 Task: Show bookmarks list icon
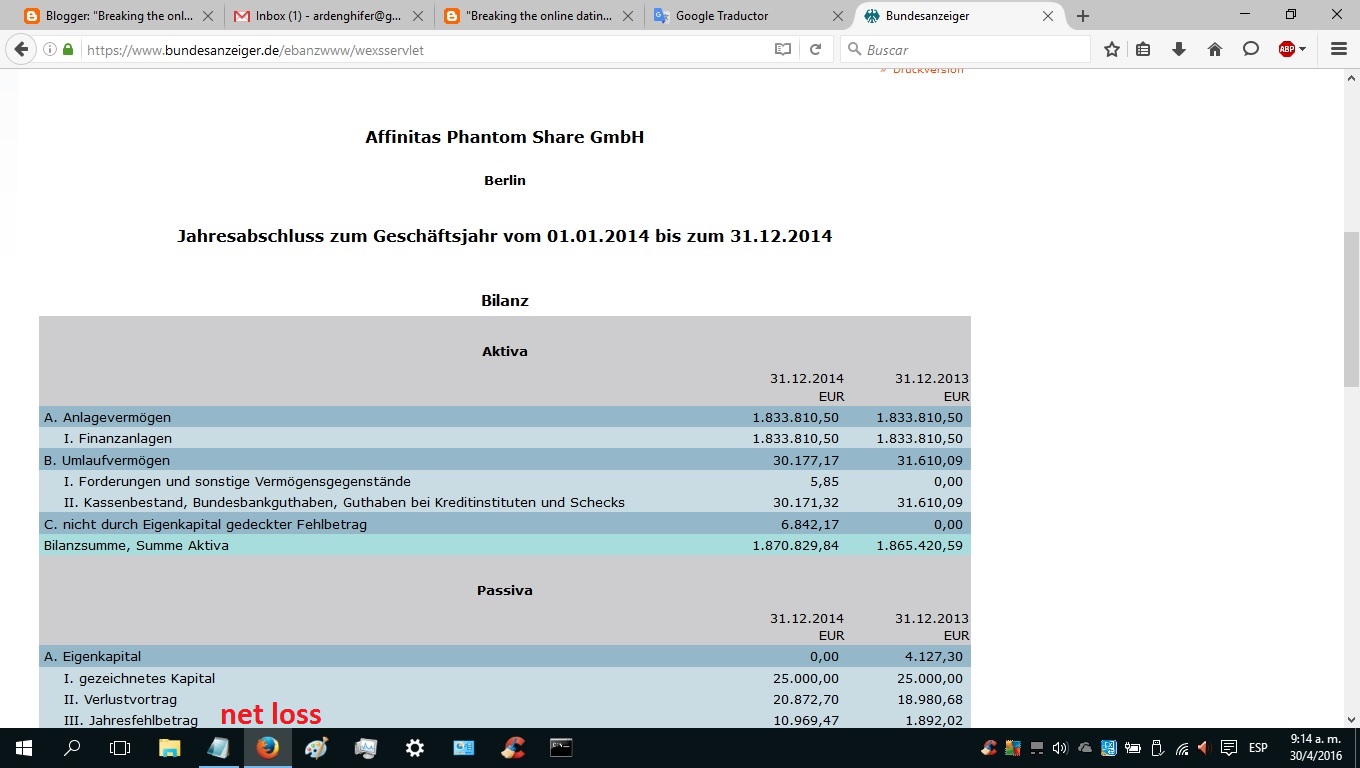click(x=1144, y=49)
